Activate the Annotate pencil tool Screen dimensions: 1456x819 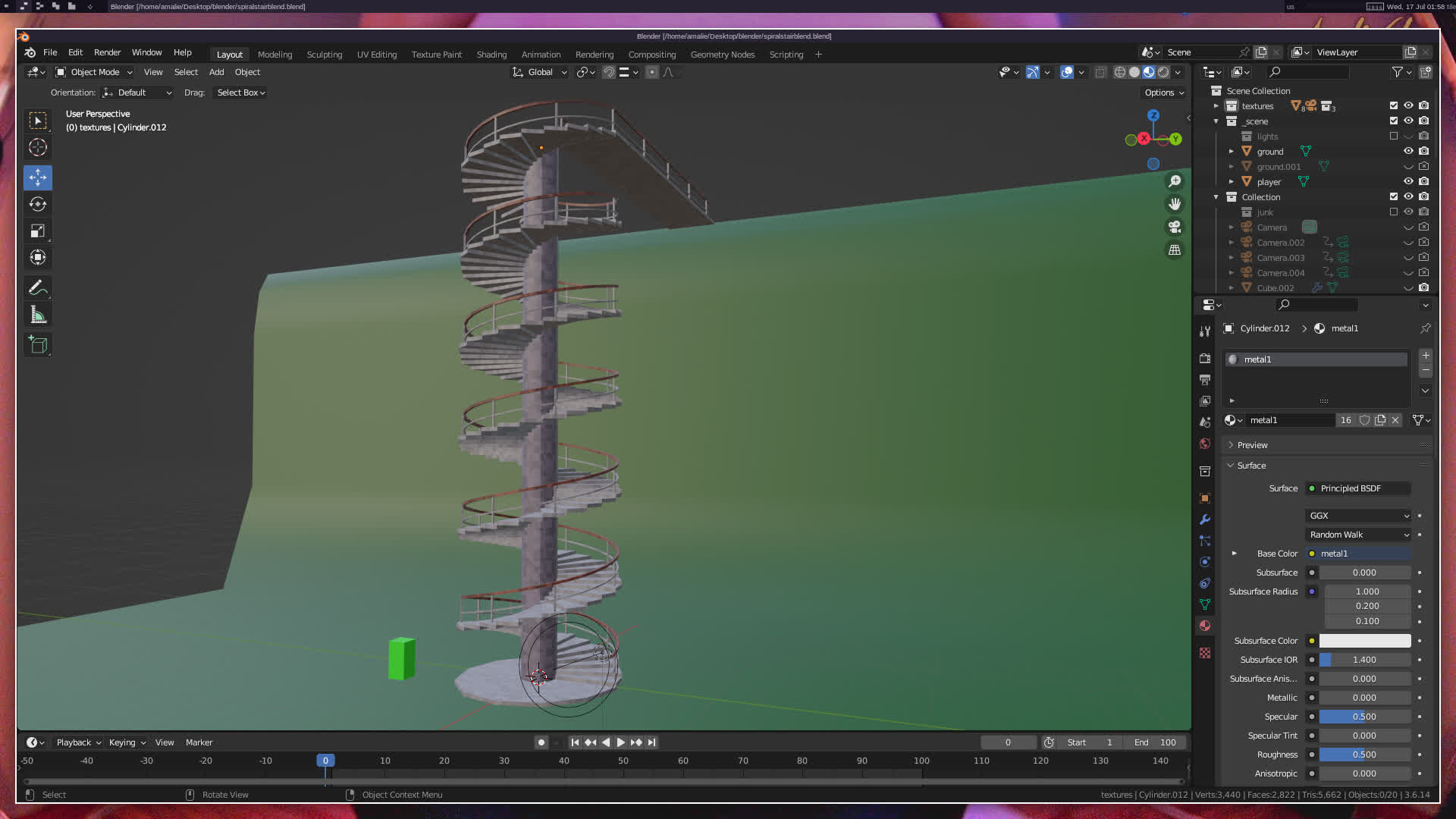(38, 287)
